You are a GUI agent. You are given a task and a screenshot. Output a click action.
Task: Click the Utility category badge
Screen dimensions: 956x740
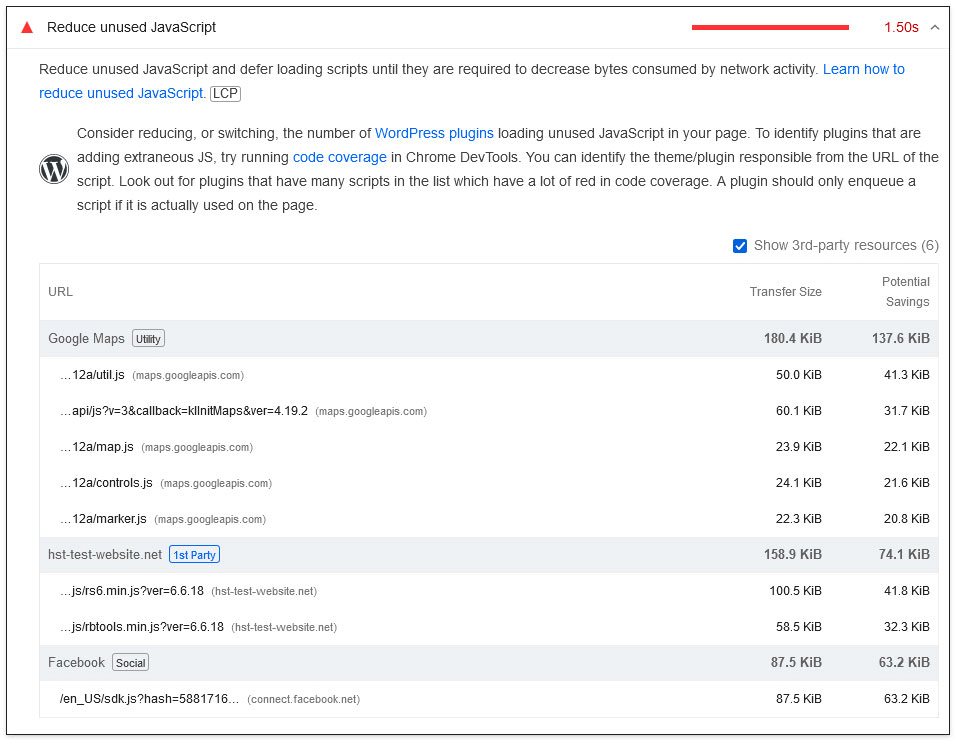(x=148, y=339)
